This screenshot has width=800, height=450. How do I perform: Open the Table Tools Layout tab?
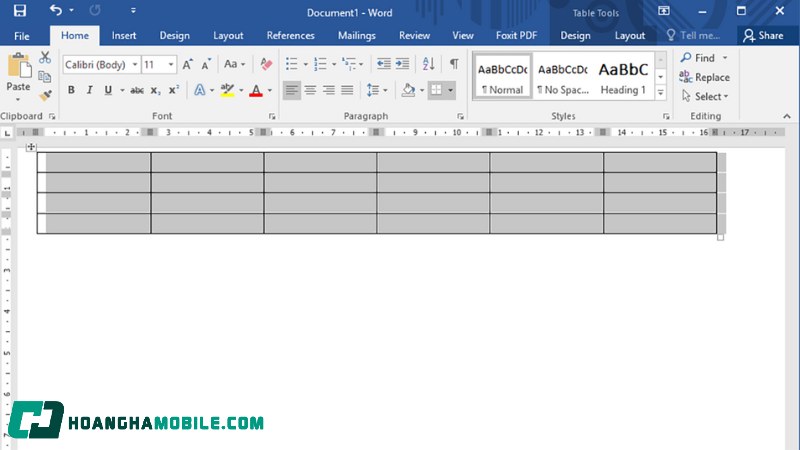click(629, 35)
